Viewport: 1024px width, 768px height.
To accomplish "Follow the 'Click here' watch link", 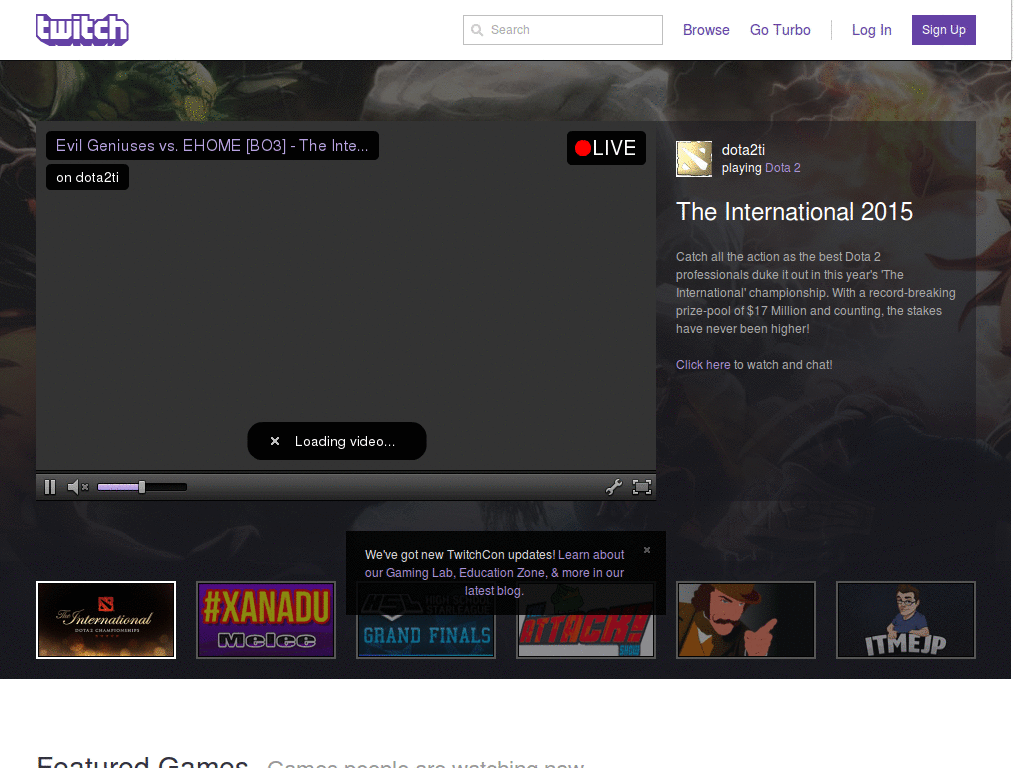I will 703,365.
